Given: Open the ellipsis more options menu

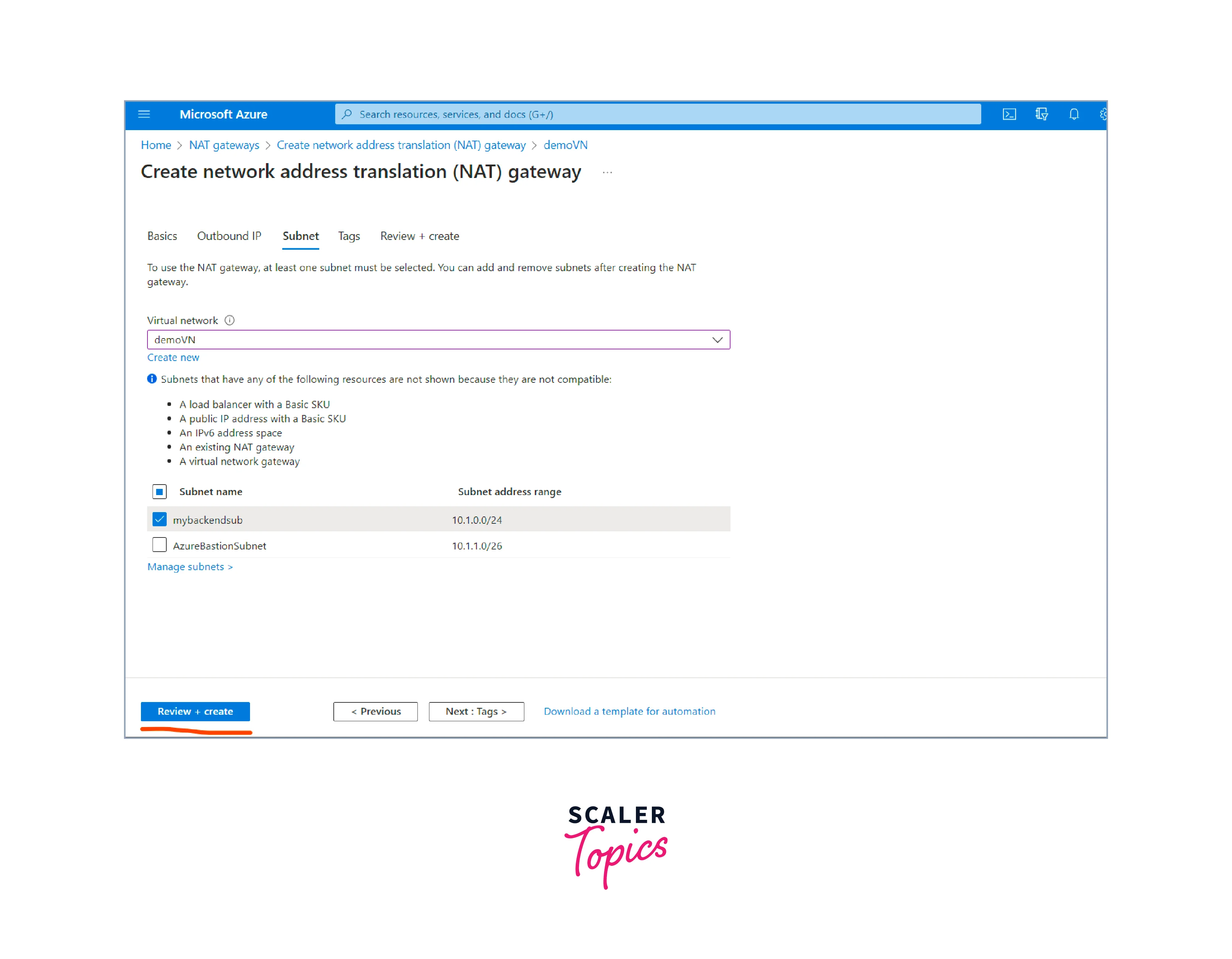Looking at the screenshot, I should click(607, 173).
